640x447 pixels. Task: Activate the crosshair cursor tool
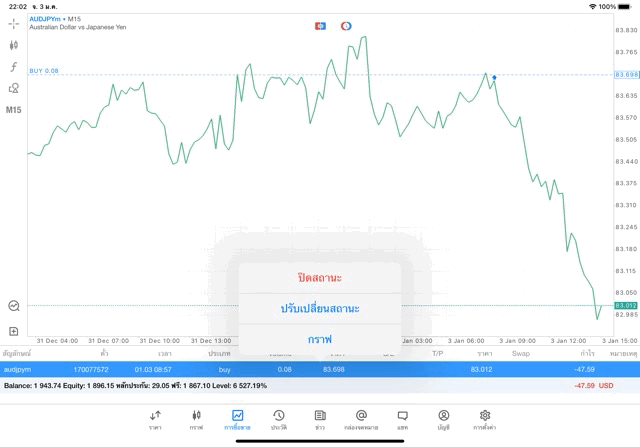14,22
